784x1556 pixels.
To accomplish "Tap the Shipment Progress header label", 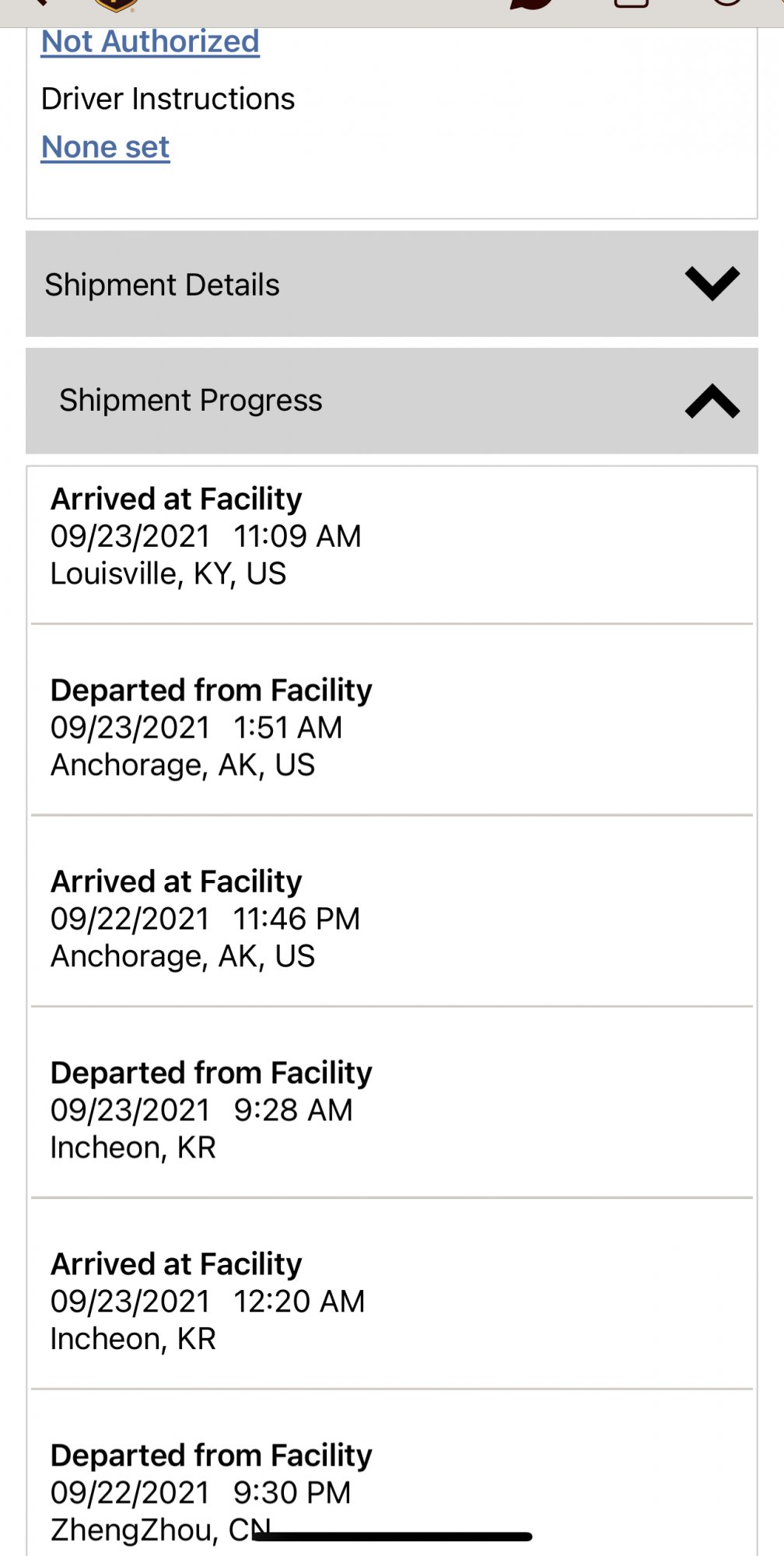I will (x=191, y=401).
